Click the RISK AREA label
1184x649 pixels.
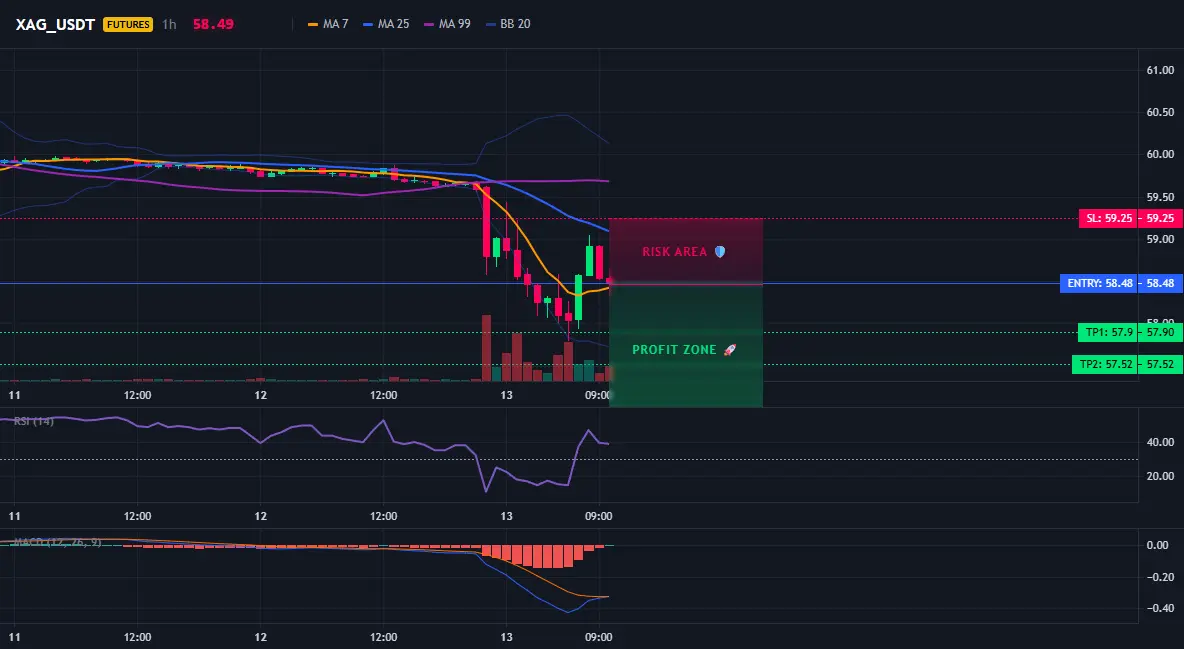683,252
